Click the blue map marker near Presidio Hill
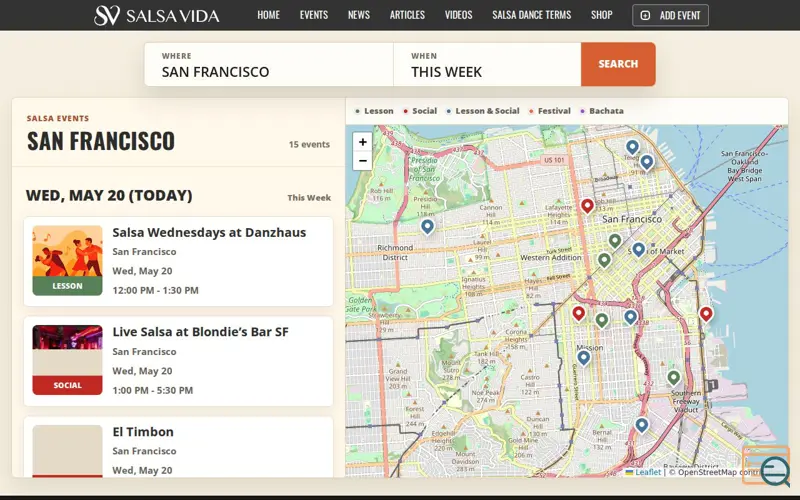This screenshot has width=800, height=500. tap(428, 226)
